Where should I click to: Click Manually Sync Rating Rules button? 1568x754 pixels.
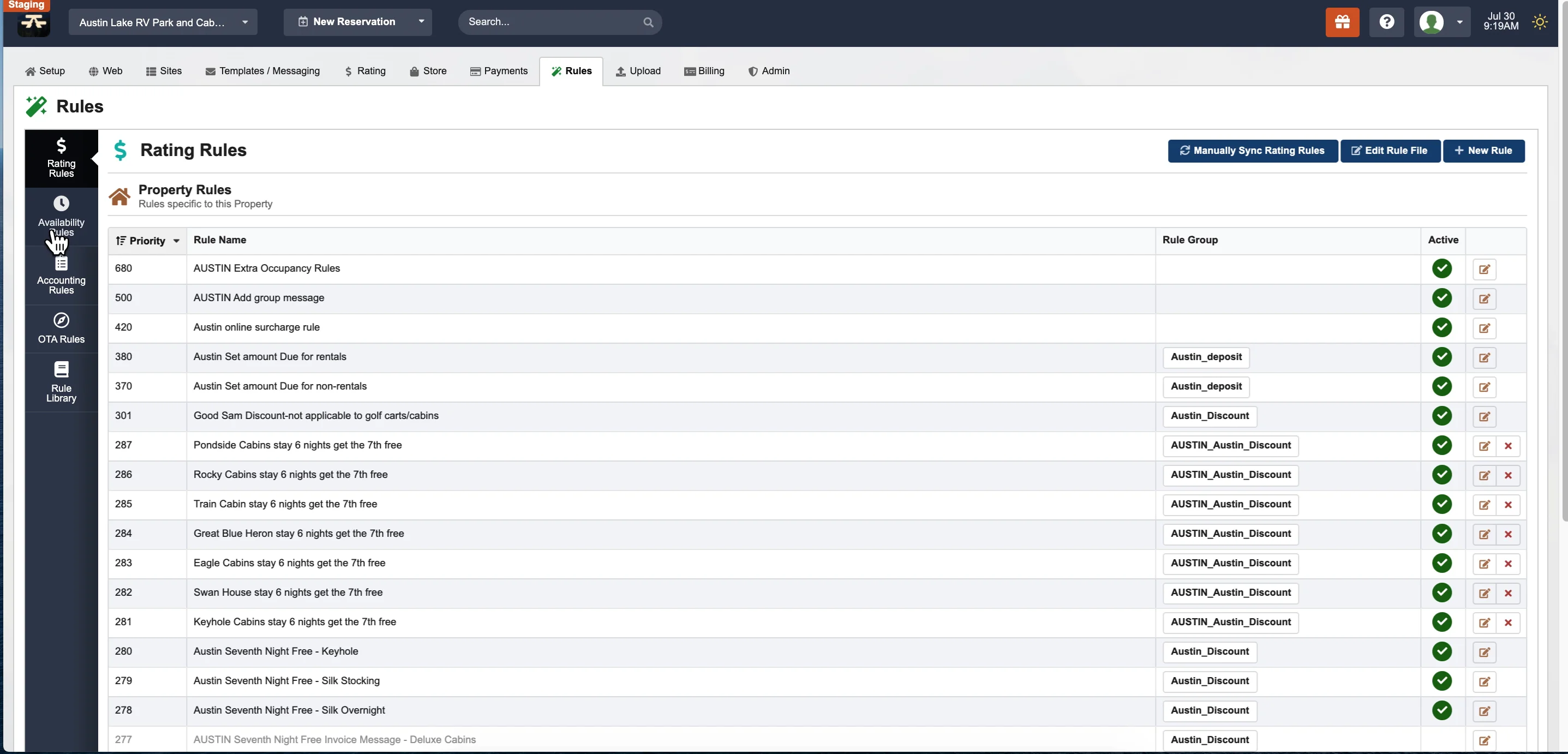coord(1252,151)
